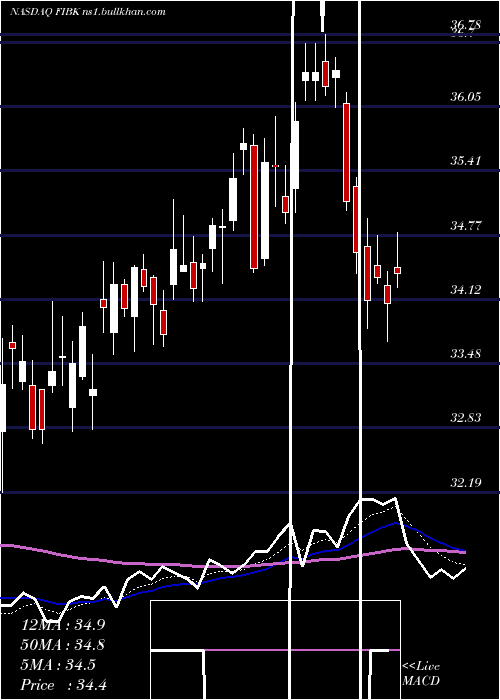Click the NASDAQ FIBK chart title text
The image size is (500, 700).
pos(88,12)
